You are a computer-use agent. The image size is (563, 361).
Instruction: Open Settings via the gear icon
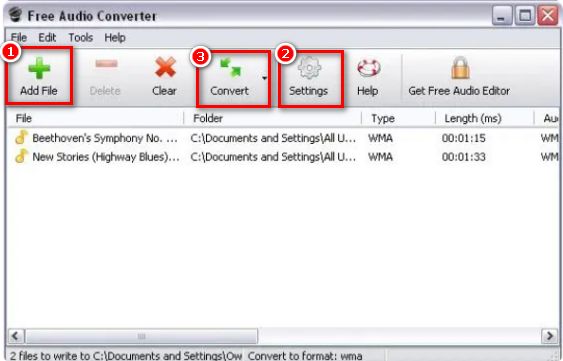coord(309,68)
